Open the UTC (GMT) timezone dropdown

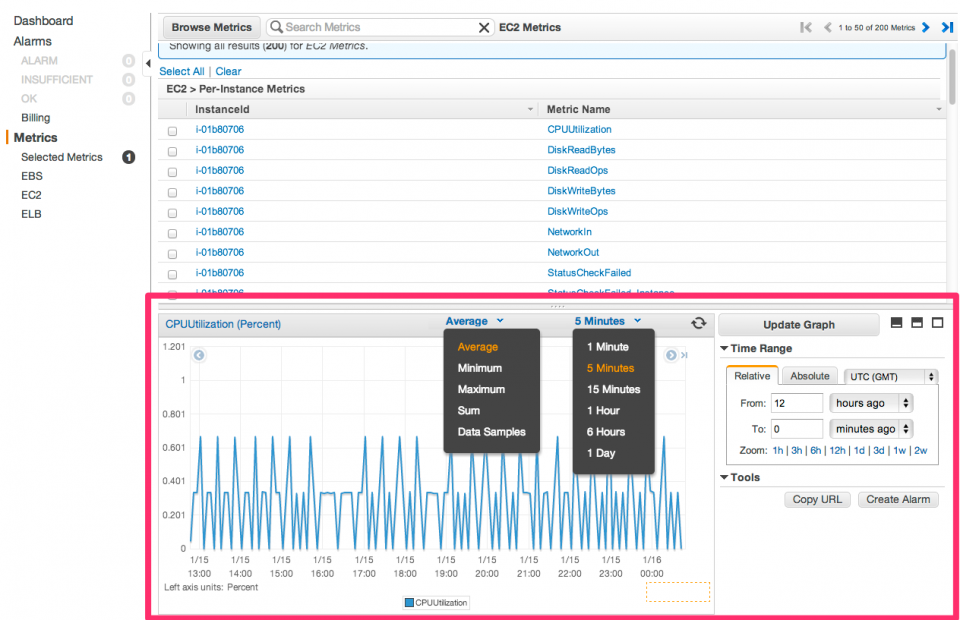(890, 376)
